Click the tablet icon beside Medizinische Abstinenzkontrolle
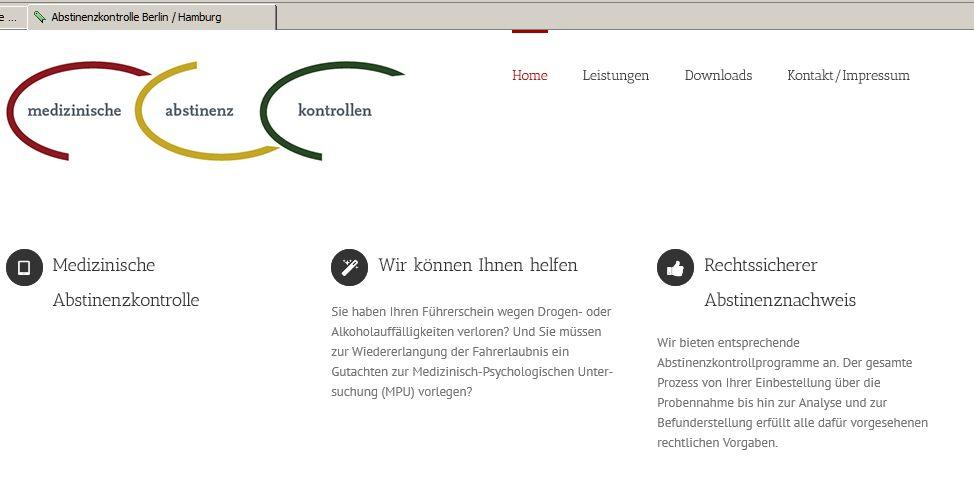The height and width of the screenshot is (491, 974). pyautogui.click(x=24, y=267)
